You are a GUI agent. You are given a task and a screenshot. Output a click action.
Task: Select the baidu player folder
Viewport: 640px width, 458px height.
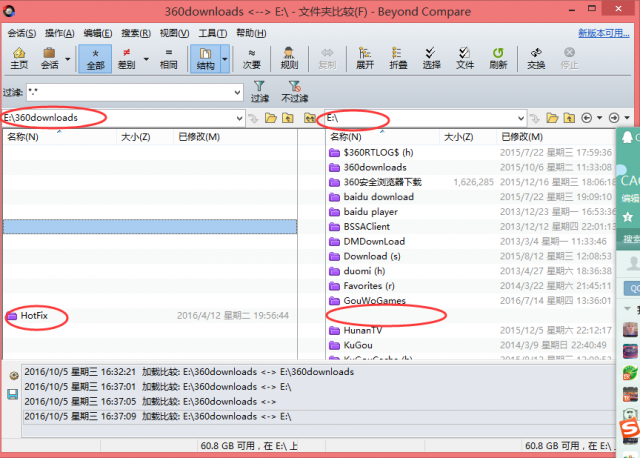click(x=363, y=212)
